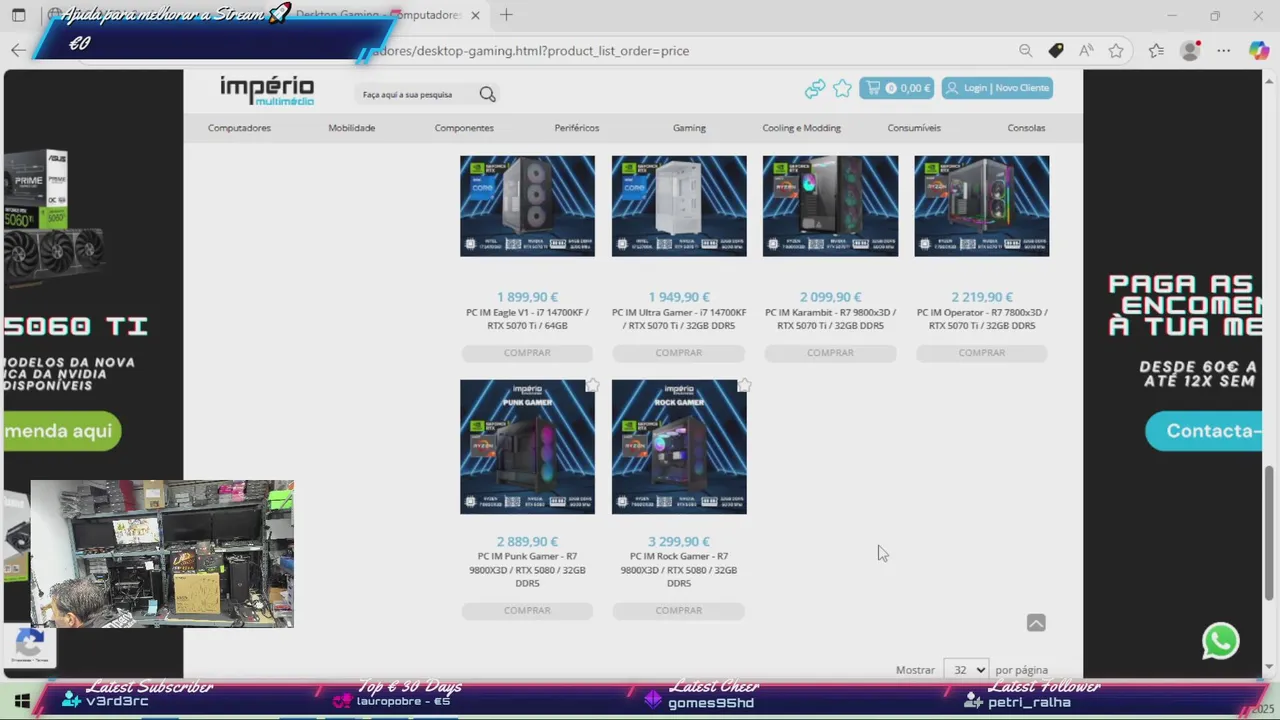Click the site search input field
The height and width of the screenshot is (720, 1280).
pyautogui.click(x=416, y=94)
